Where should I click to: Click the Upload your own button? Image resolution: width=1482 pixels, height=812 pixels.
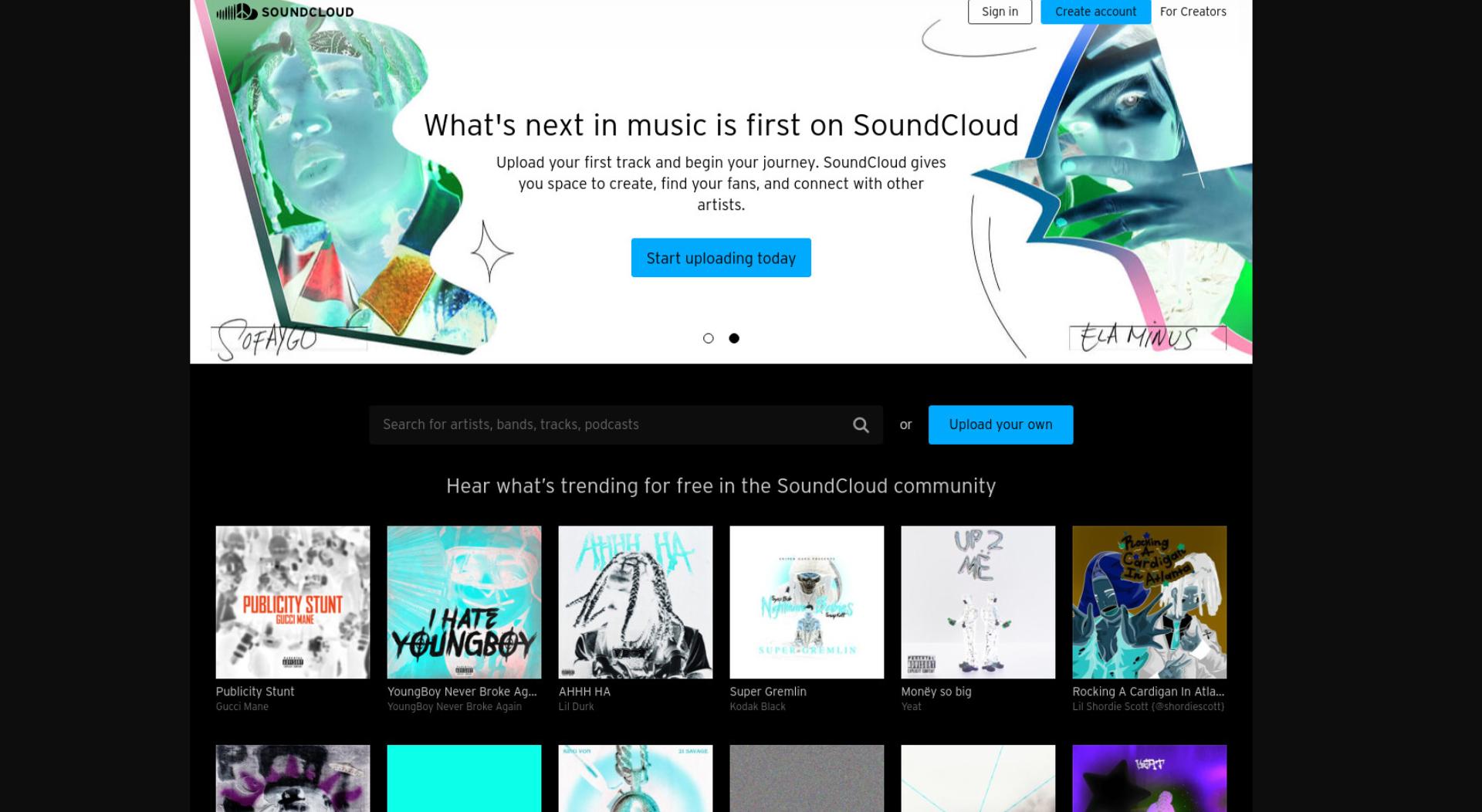1000,425
